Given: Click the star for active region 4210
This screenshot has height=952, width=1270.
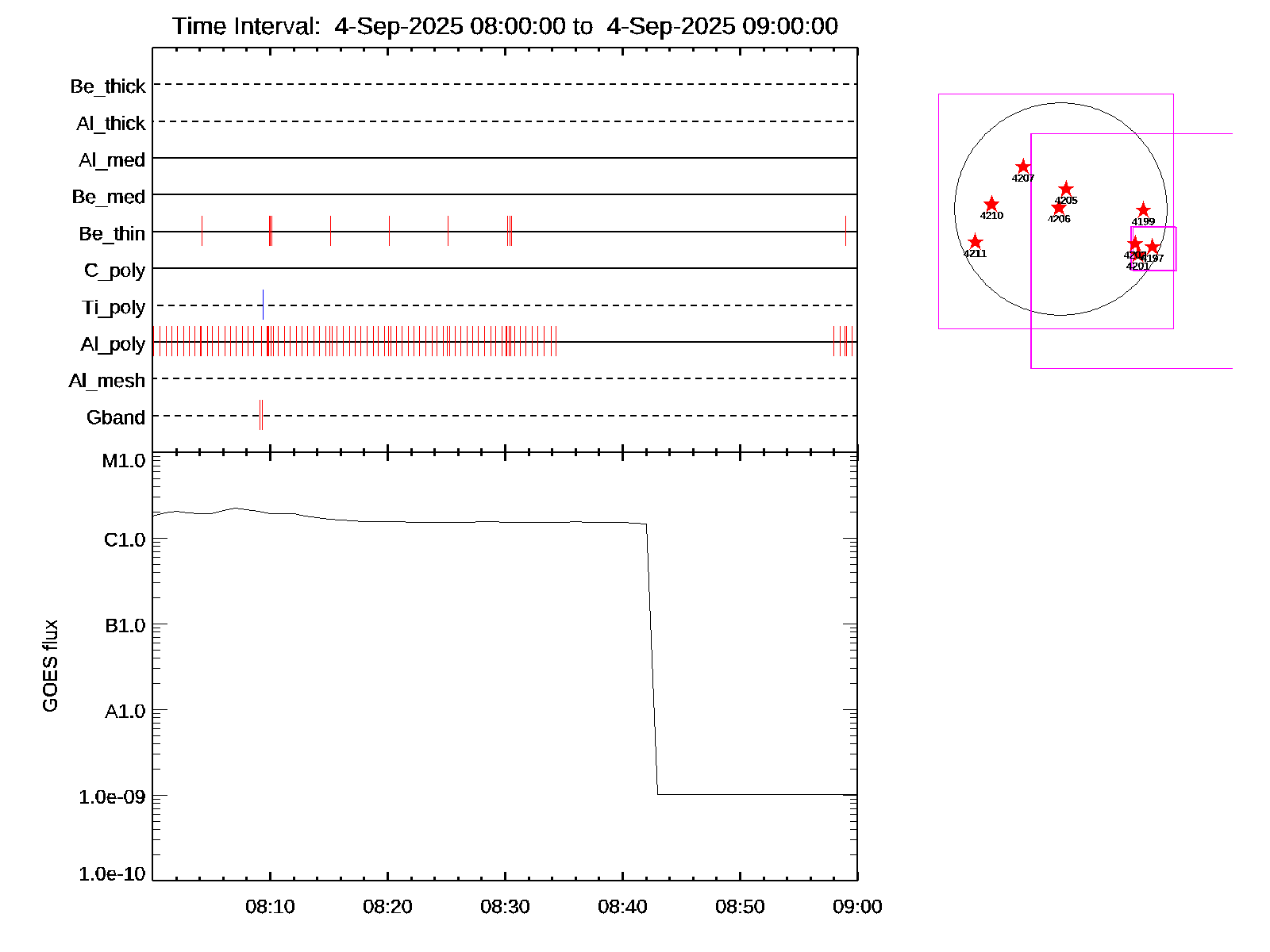Looking at the screenshot, I should pos(991,204).
